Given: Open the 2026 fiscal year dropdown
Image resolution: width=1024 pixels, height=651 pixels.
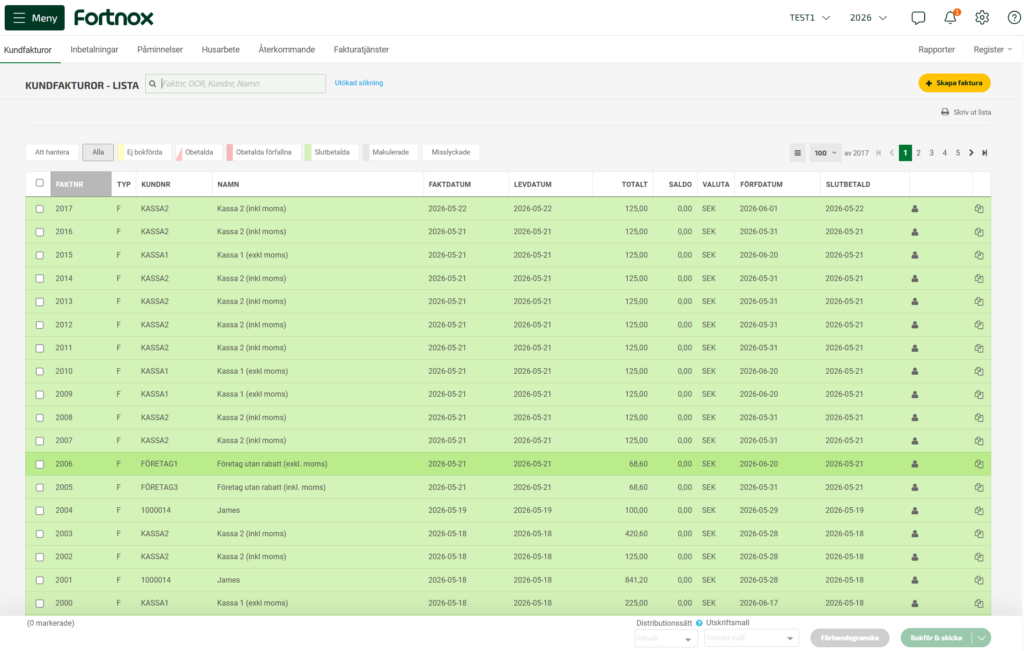Looking at the screenshot, I should click(x=869, y=18).
